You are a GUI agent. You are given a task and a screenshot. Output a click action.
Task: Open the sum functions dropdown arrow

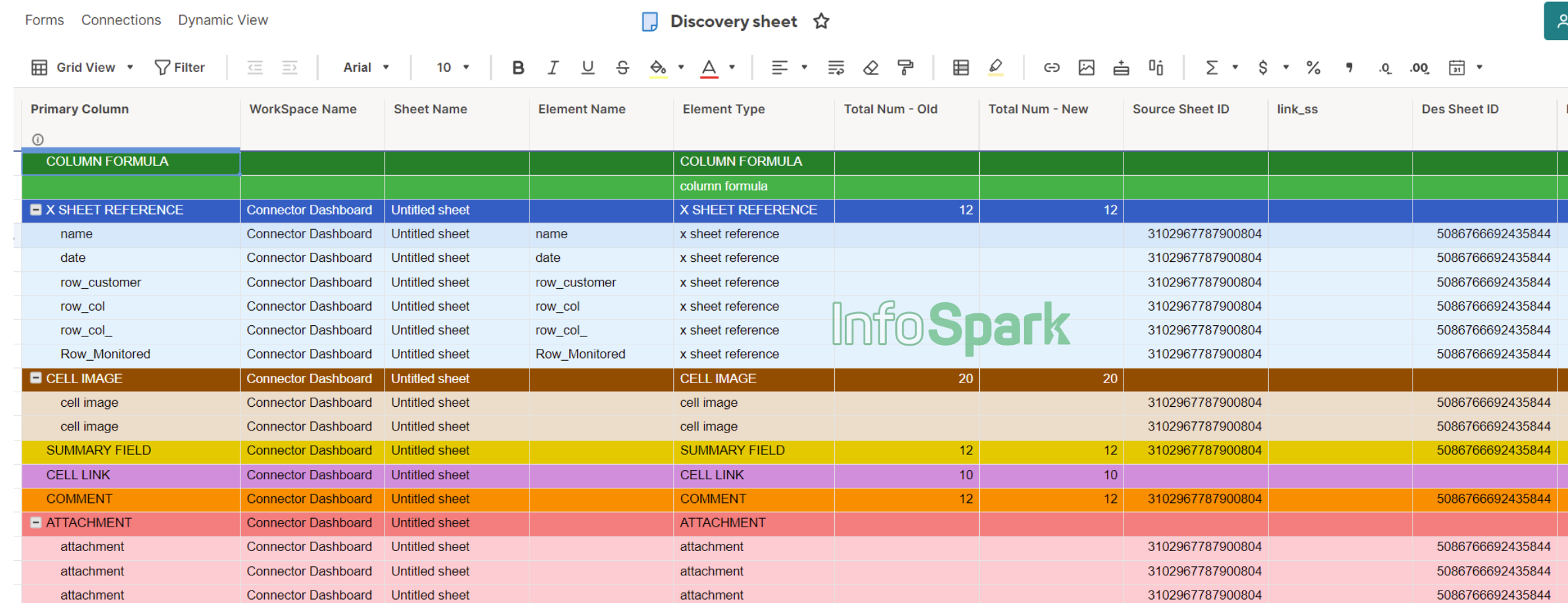pos(1235,68)
